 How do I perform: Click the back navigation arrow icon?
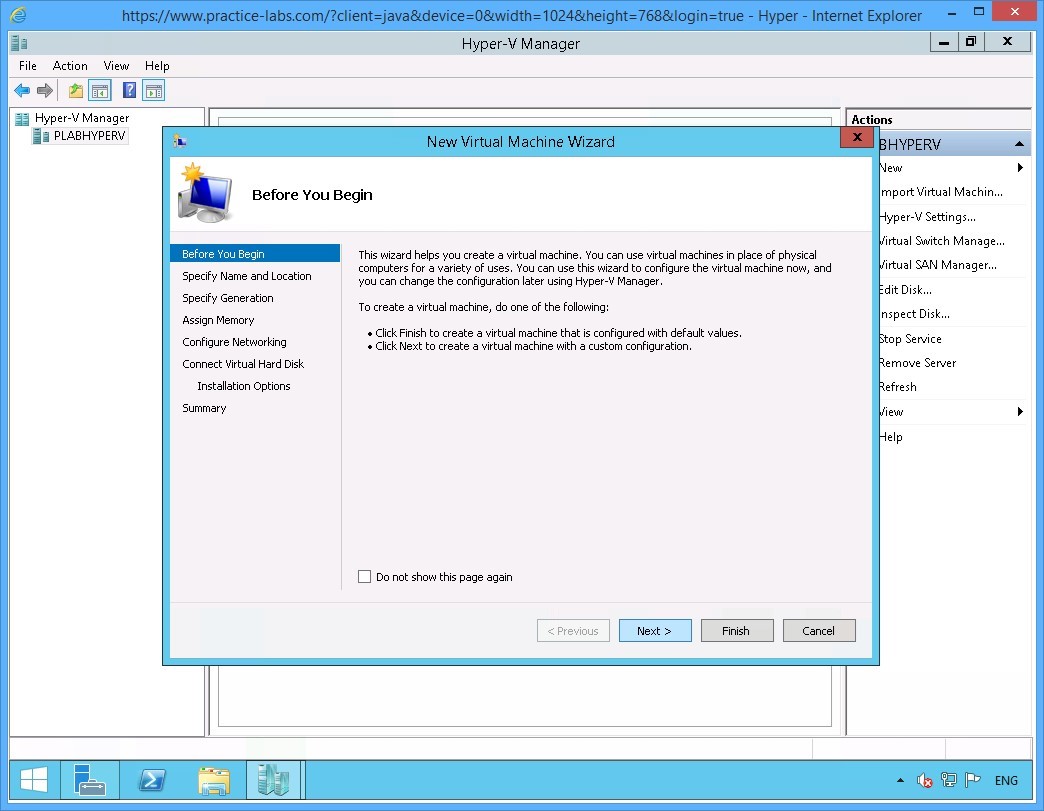22,90
